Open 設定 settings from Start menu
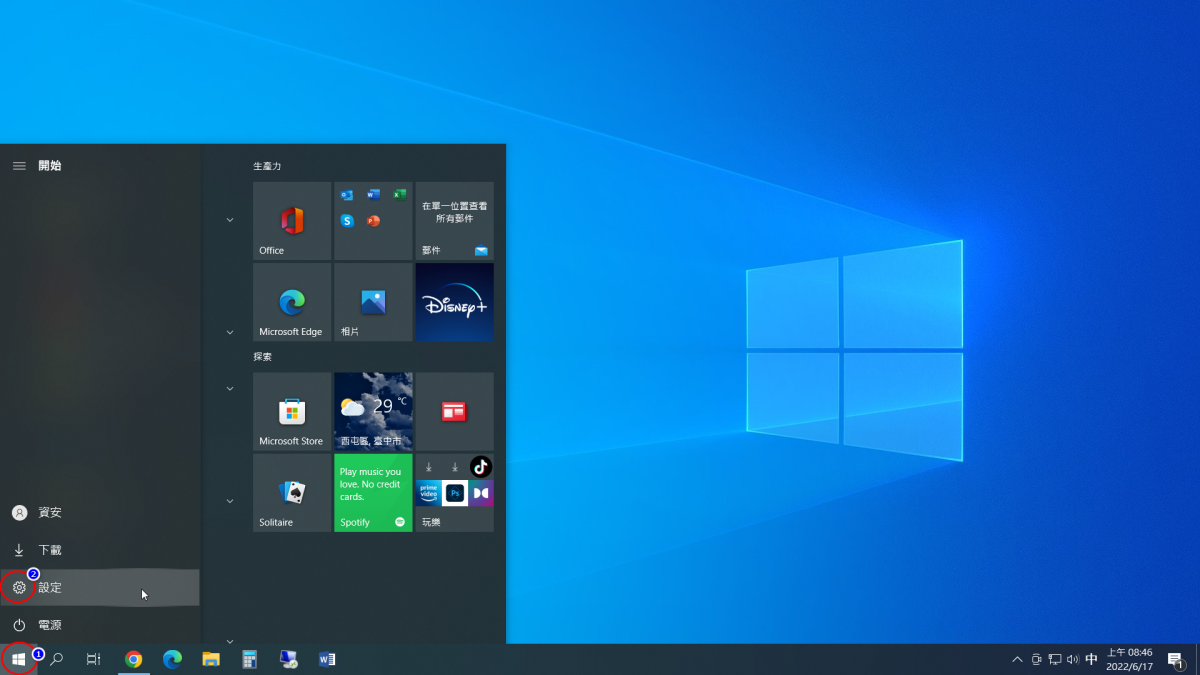Screen dimensions: 1200x675 click(100, 587)
